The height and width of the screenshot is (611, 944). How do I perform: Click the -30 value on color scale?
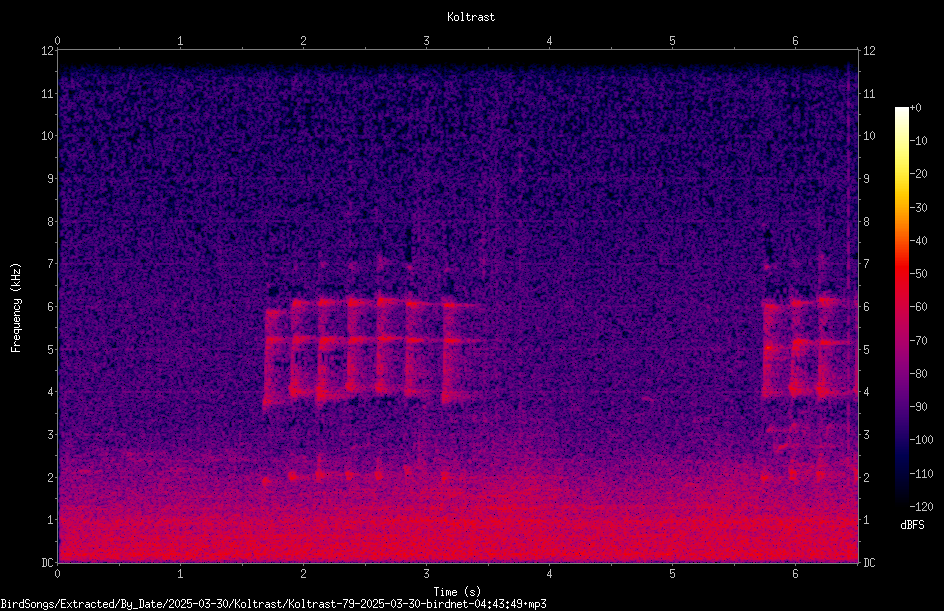click(919, 208)
